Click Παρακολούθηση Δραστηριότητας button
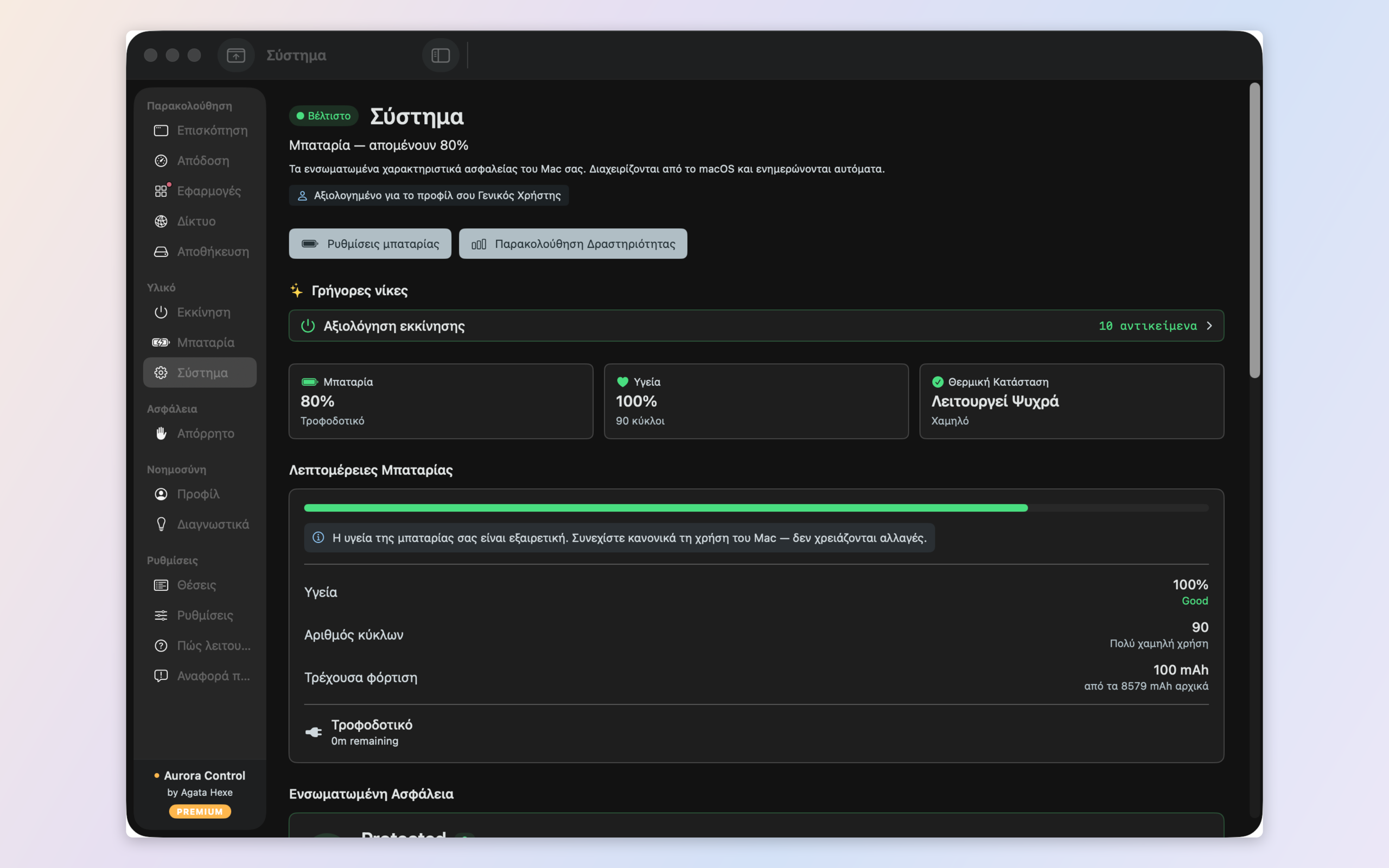This screenshot has width=1389, height=868. click(x=573, y=244)
